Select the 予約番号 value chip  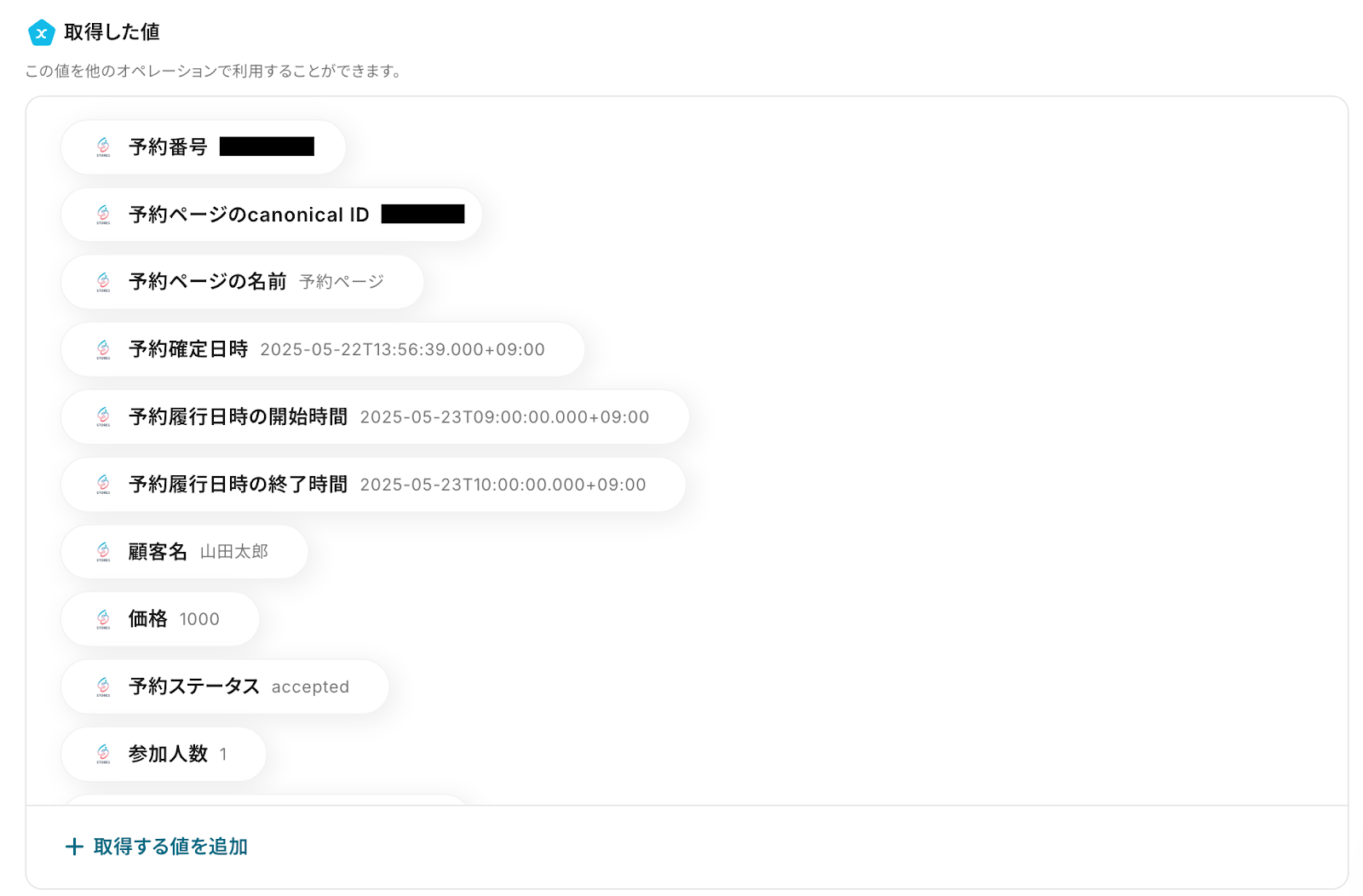point(204,147)
